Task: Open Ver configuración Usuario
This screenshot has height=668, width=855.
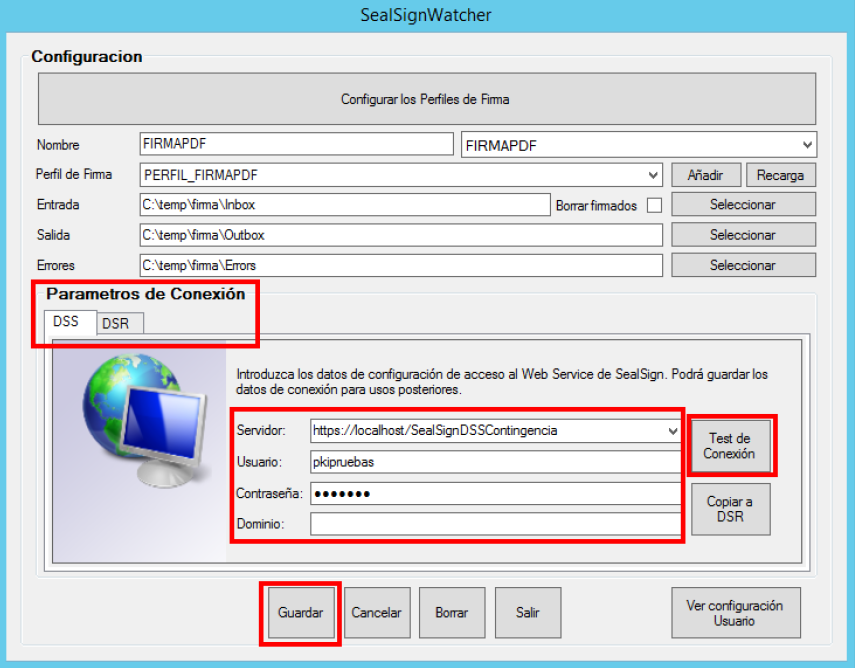Action: point(736,612)
